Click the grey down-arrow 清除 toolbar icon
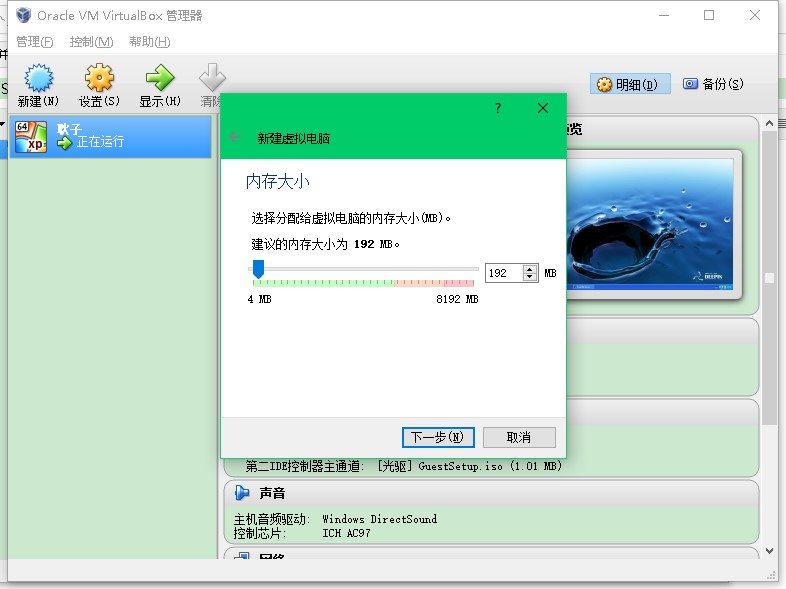Screen dimensions: 786x589 pyautogui.click(x=212, y=79)
